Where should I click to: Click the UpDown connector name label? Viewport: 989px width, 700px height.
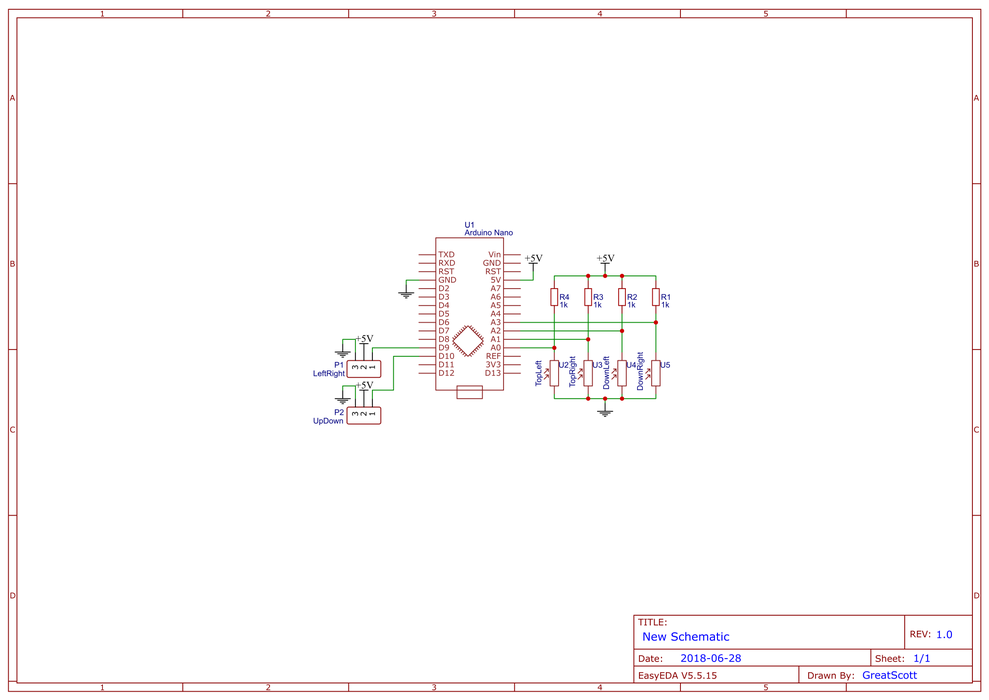point(329,421)
